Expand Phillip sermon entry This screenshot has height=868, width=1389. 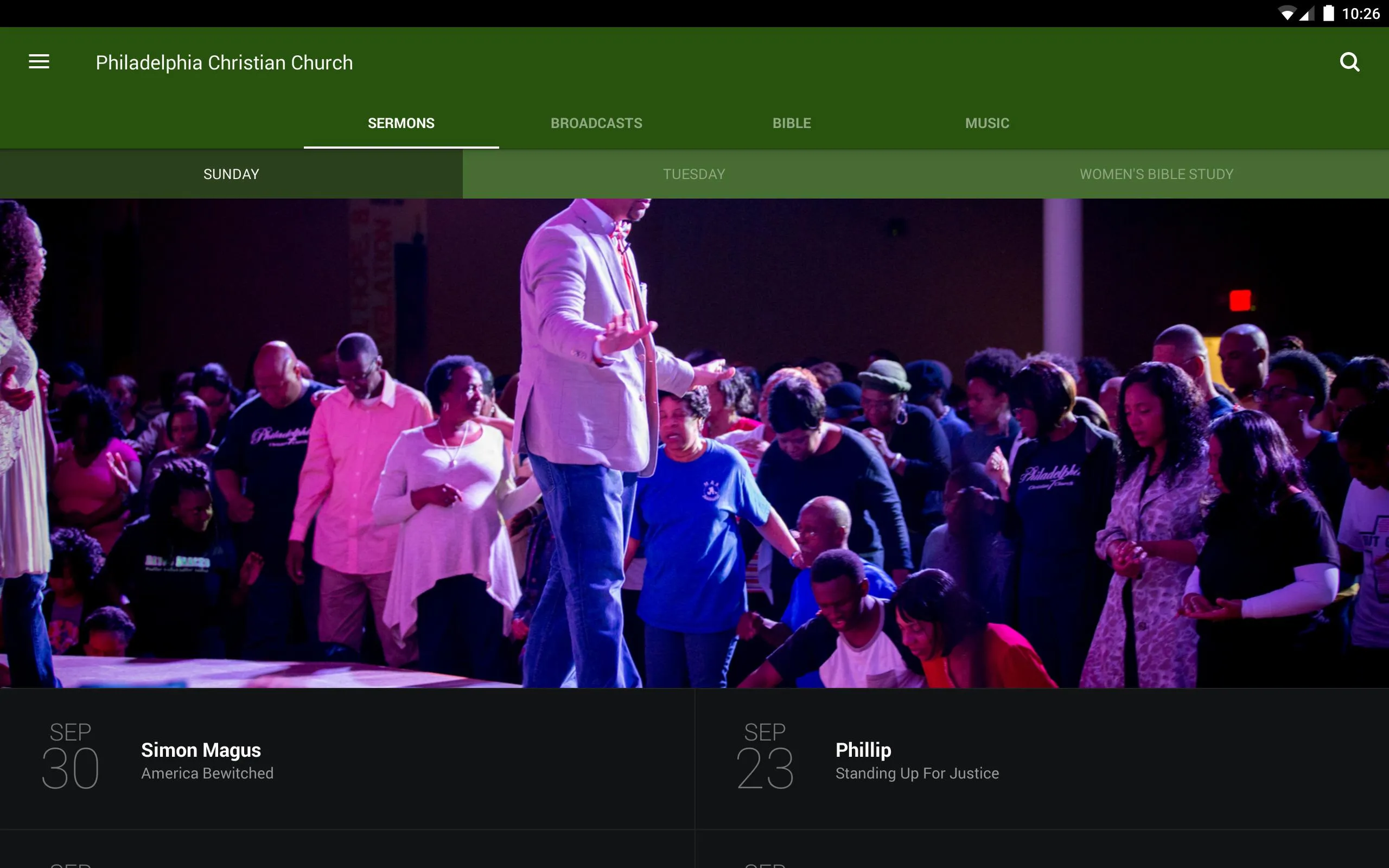point(1042,760)
